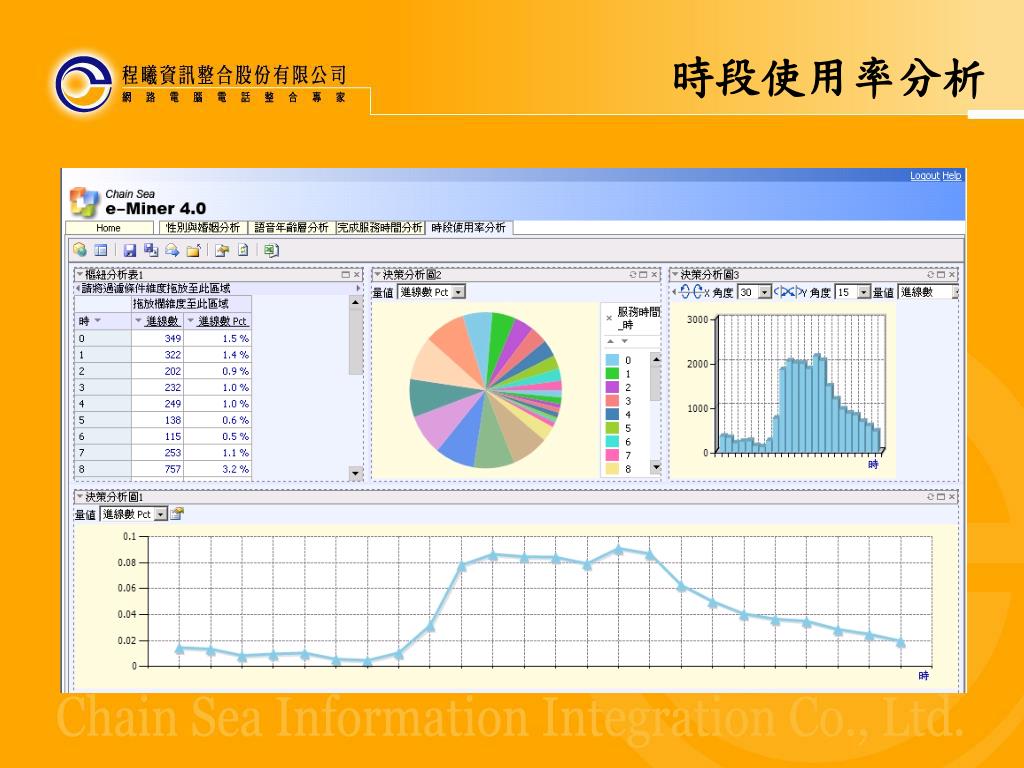
Task: Open X 角度 dropdown showing 30
Action: 765,292
